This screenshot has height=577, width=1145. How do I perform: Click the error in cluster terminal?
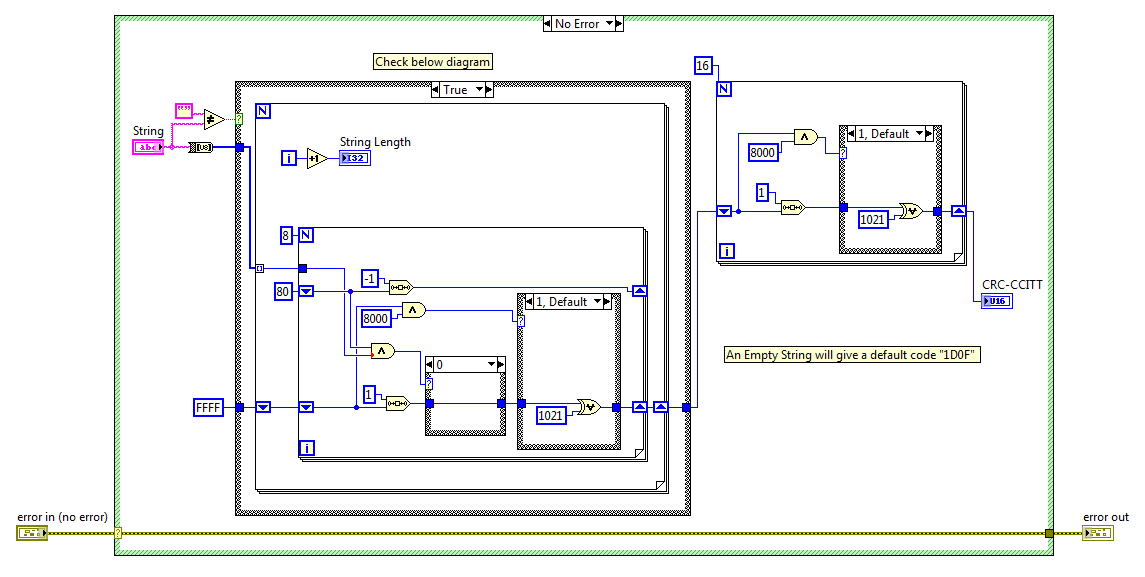coord(31,533)
